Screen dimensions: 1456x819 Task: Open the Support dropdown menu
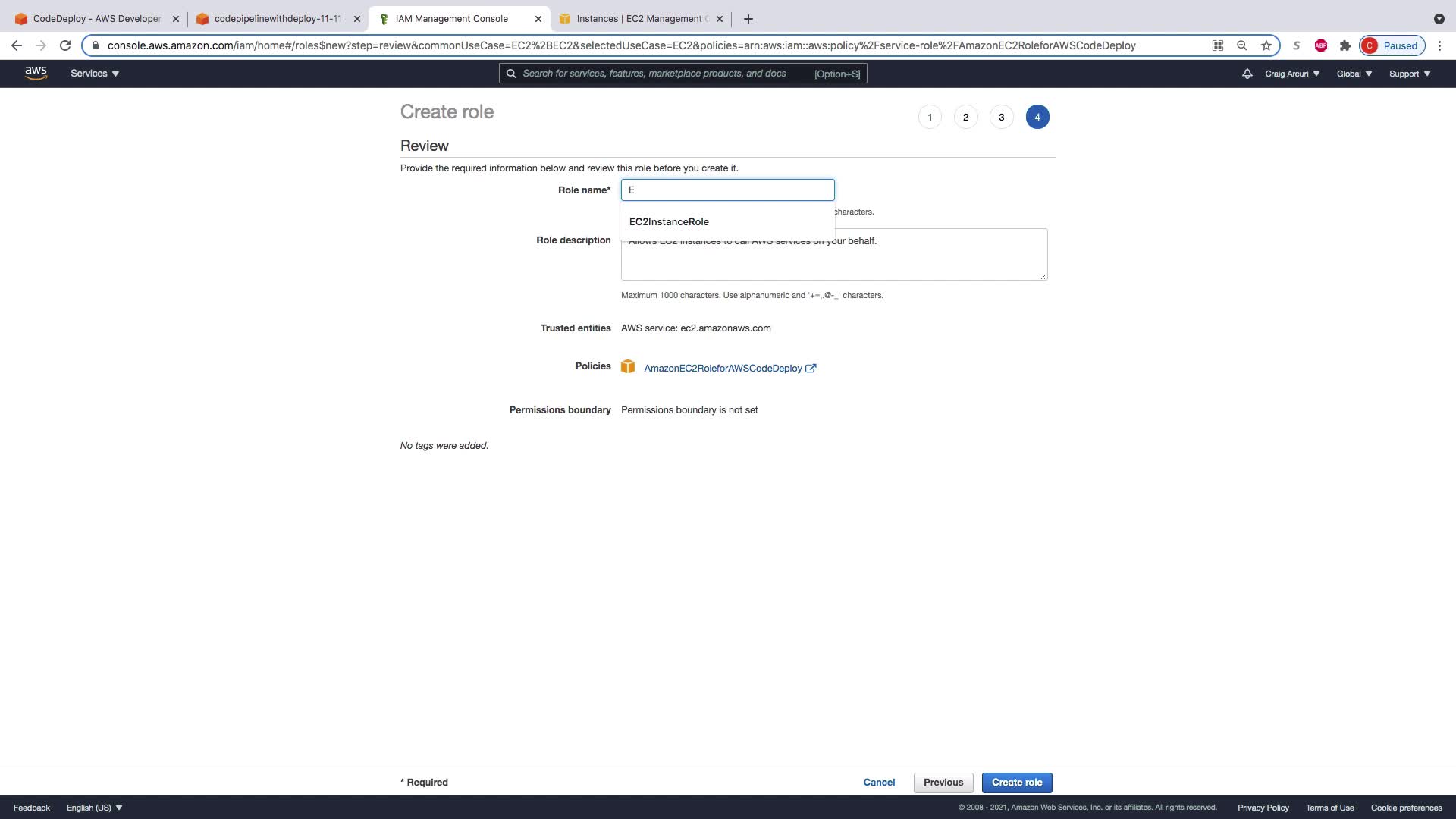[1409, 74]
